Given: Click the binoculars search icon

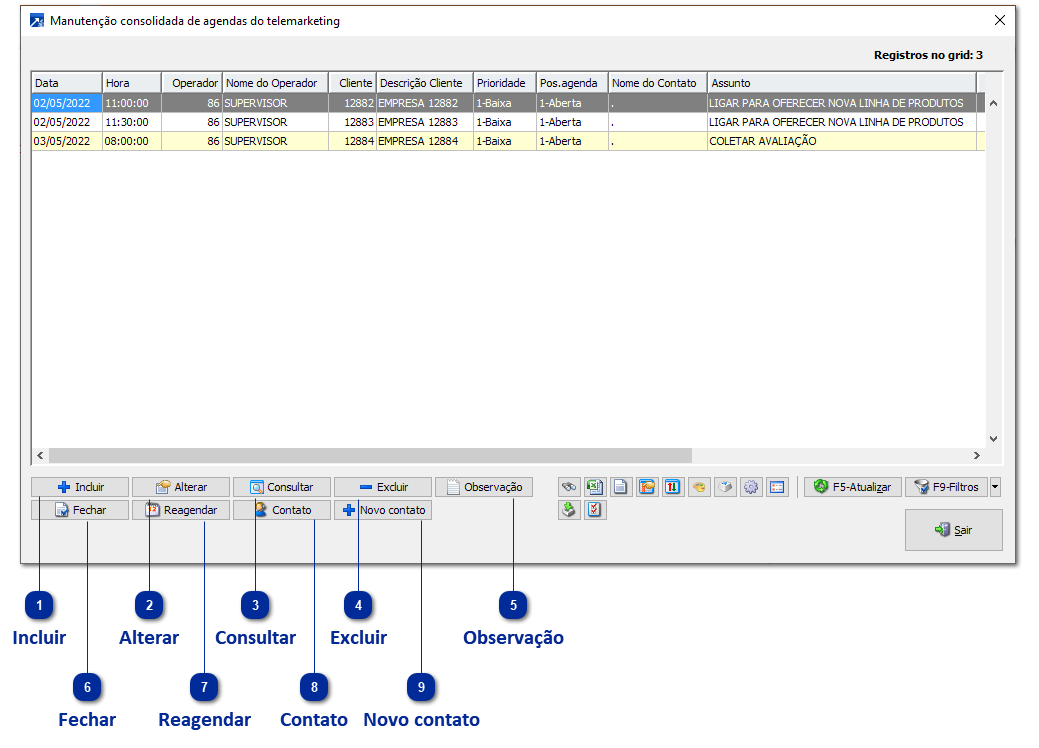Looking at the screenshot, I should (569, 487).
